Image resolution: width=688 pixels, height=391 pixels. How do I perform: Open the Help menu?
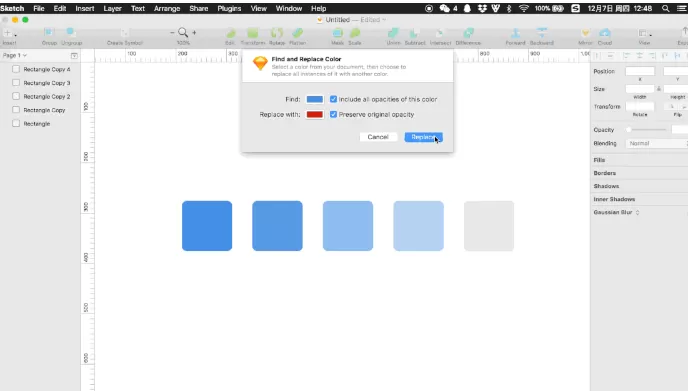click(319, 8)
